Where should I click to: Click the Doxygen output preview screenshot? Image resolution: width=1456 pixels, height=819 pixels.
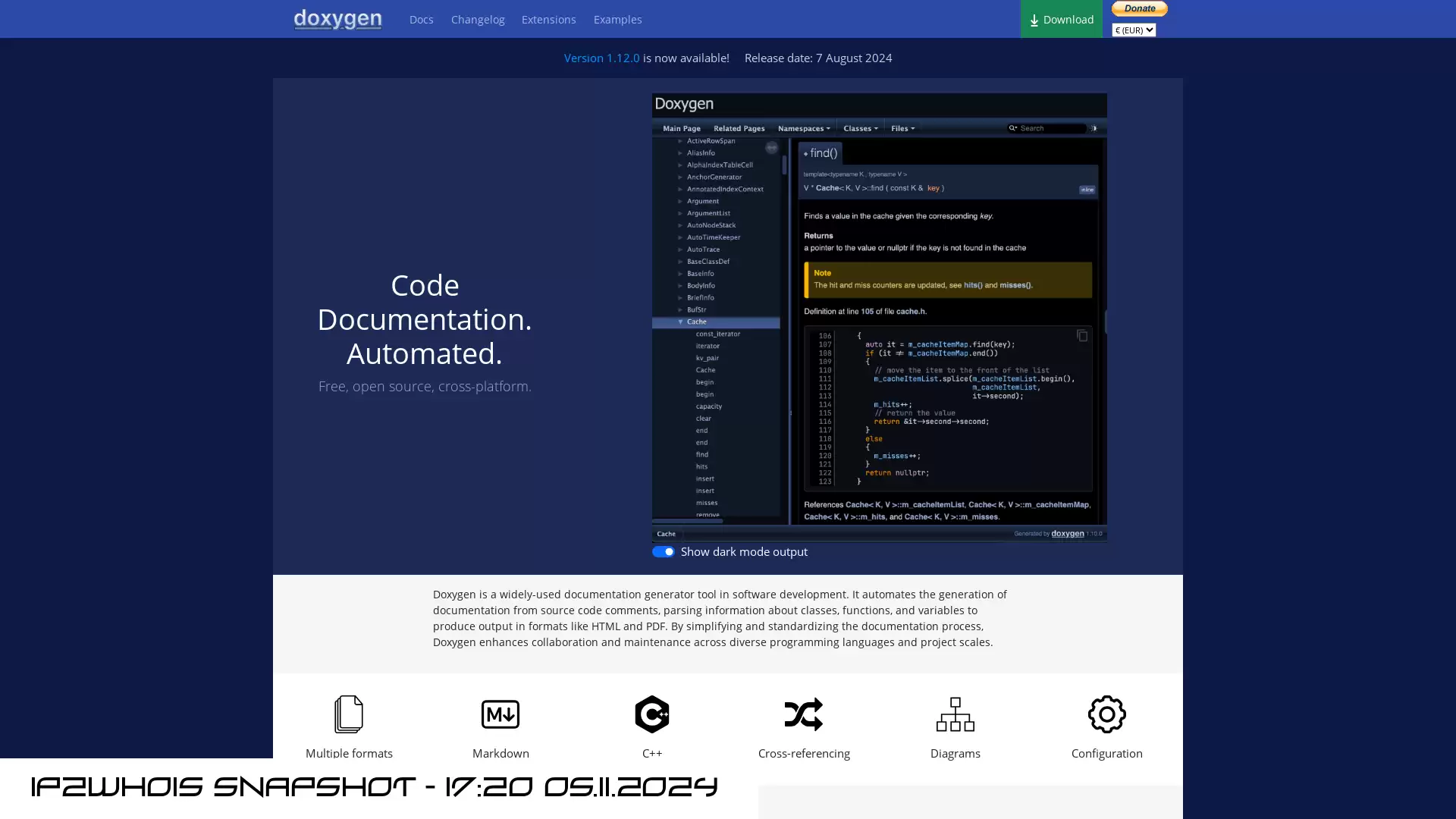[x=879, y=317]
